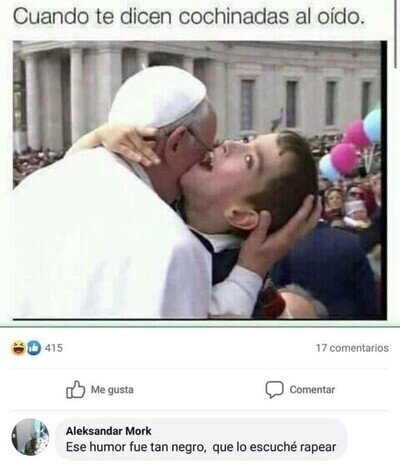Image resolution: width=400 pixels, height=465 pixels.
Task: Click the scrollbar at the top right edge
Action: pos(396,33)
